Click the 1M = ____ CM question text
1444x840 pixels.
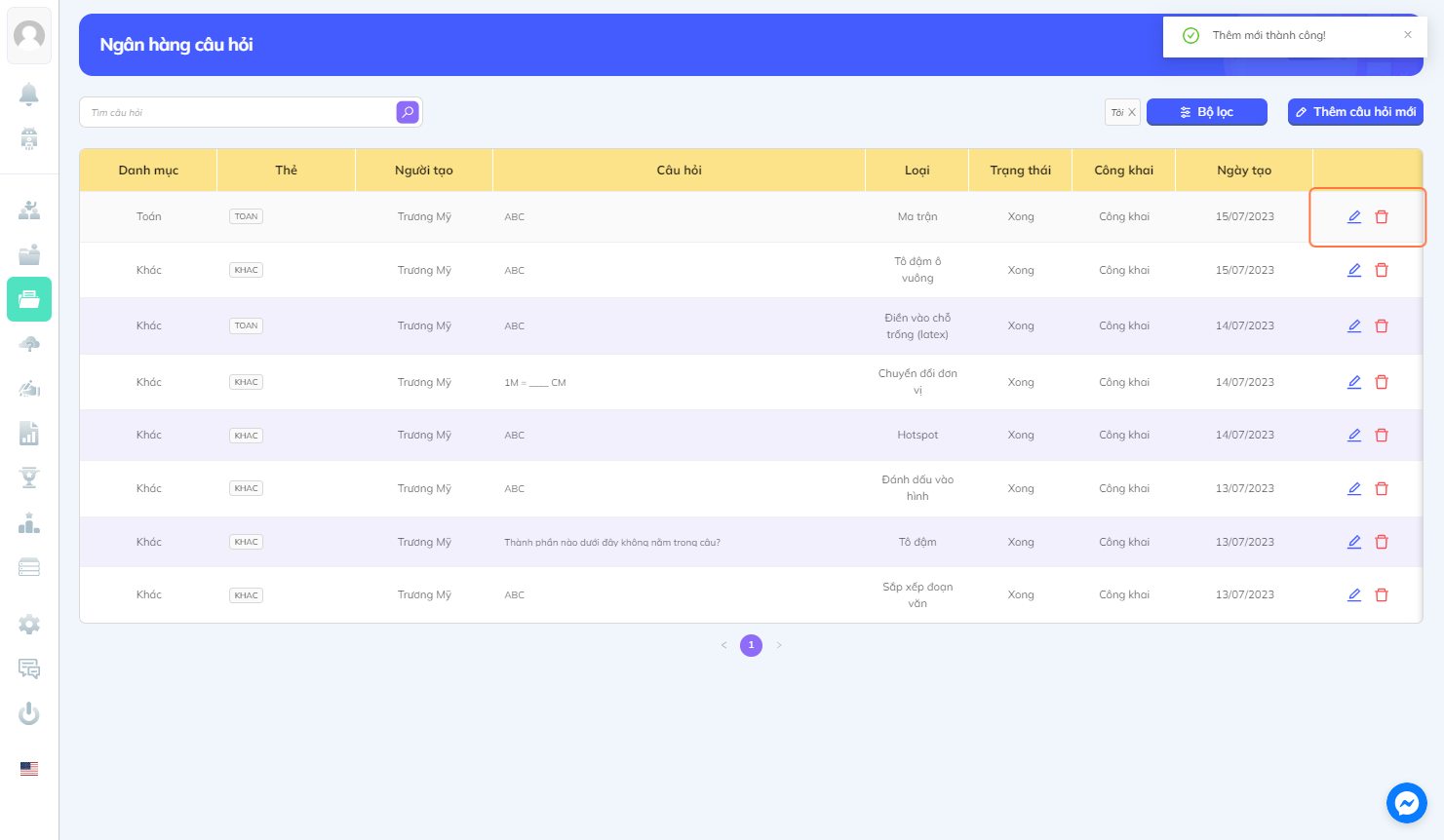pos(535,383)
